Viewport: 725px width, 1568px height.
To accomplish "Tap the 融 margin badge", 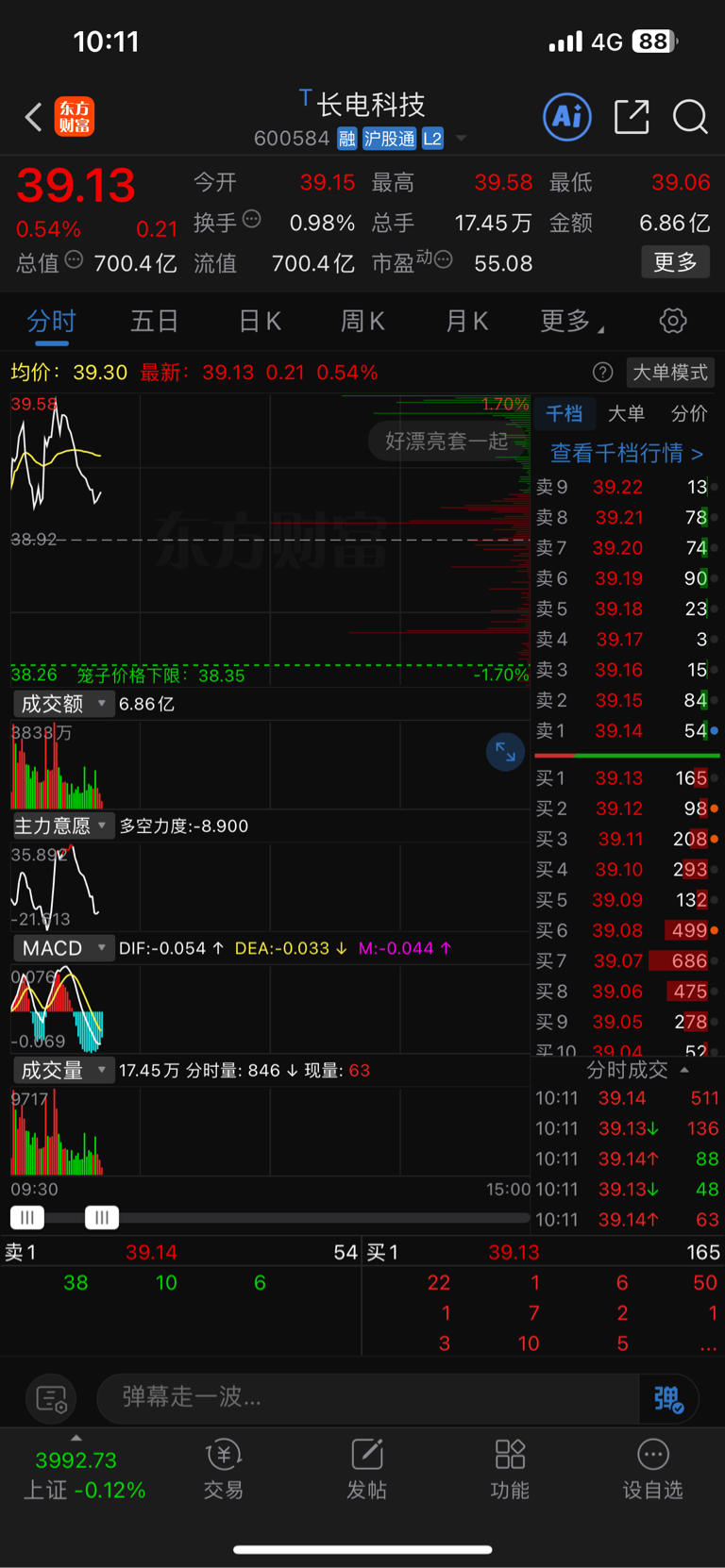I will [347, 140].
